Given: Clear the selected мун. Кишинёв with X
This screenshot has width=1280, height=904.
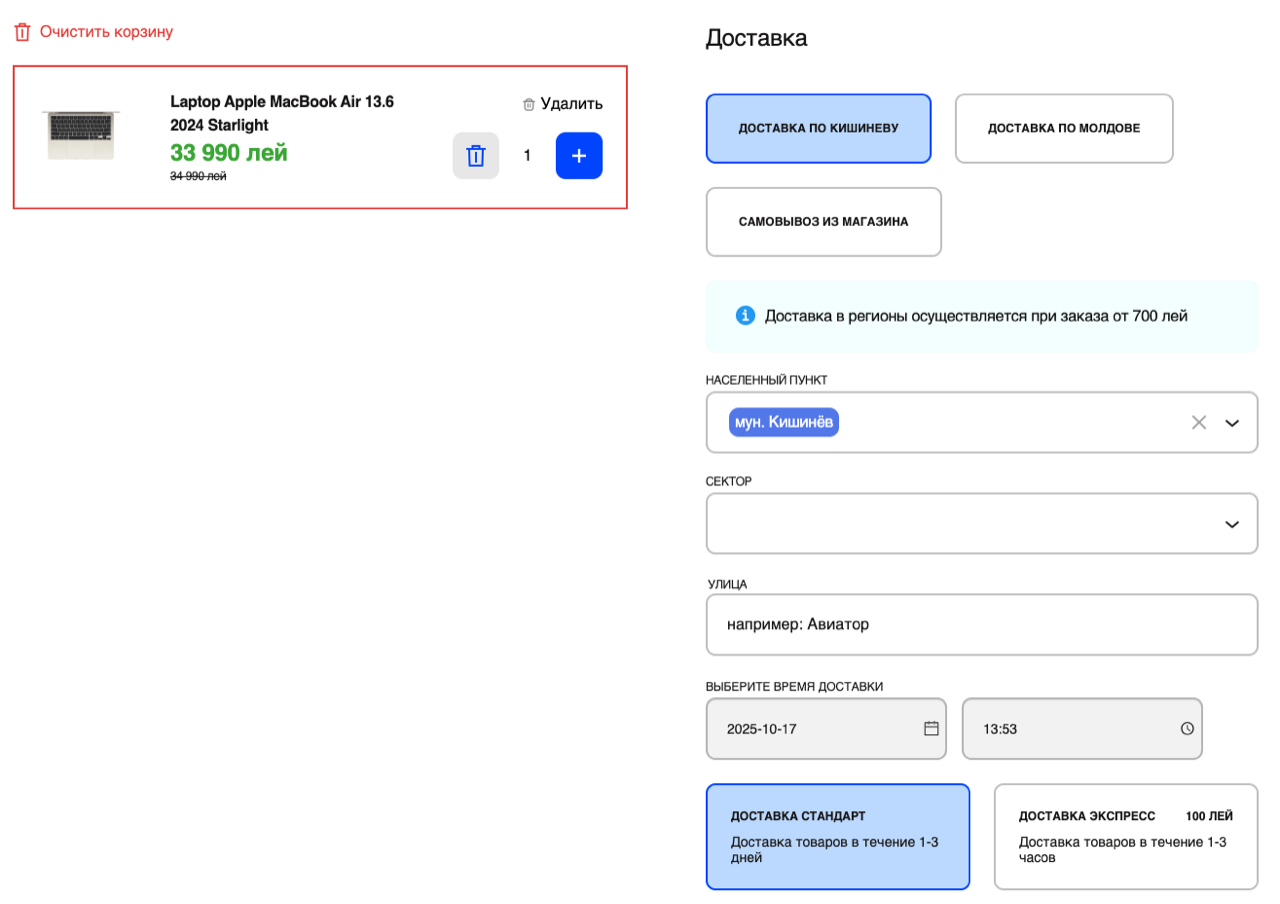Looking at the screenshot, I should 1199,422.
